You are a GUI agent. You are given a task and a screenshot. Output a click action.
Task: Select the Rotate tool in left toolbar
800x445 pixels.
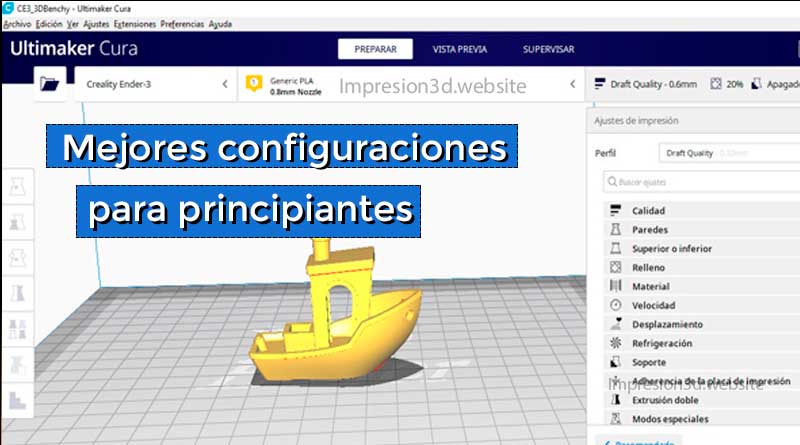tap(17, 258)
